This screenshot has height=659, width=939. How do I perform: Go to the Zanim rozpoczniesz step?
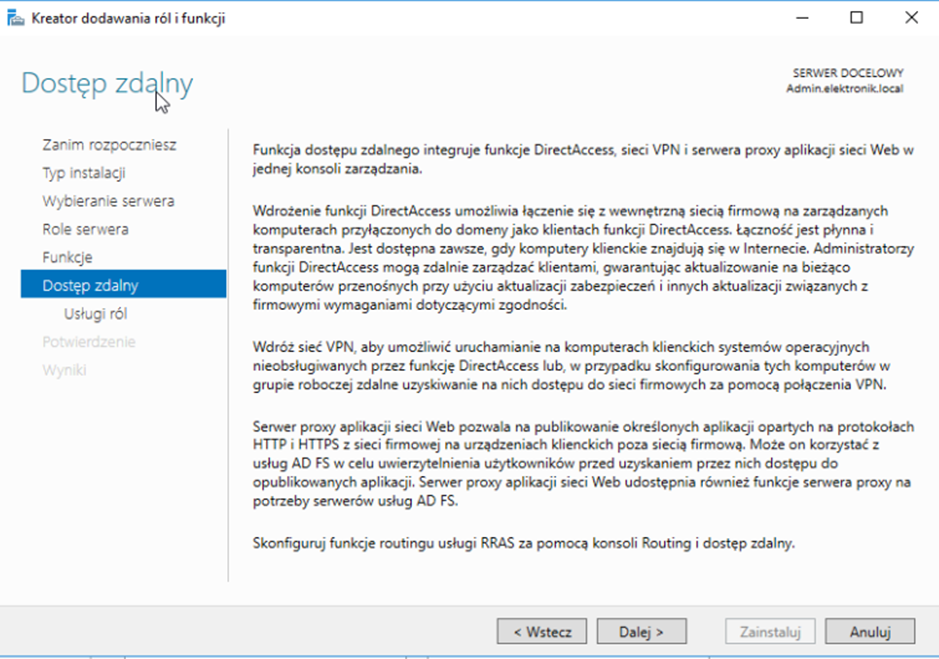click(109, 145)
